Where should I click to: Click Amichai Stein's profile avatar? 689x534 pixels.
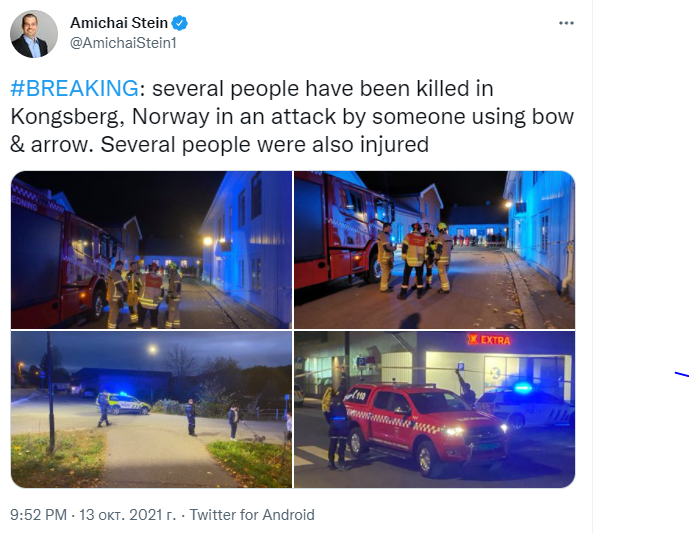(x=34, y=34)
